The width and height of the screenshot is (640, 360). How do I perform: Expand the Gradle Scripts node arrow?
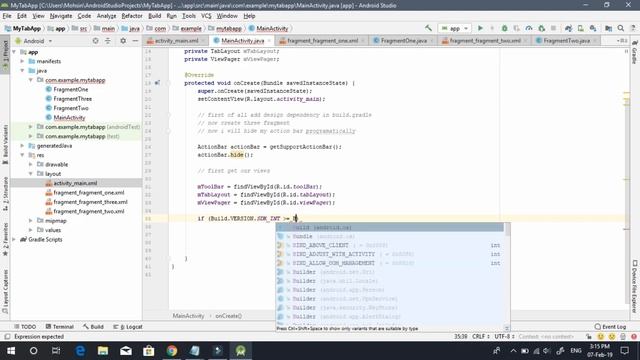(x=14, y=240)
